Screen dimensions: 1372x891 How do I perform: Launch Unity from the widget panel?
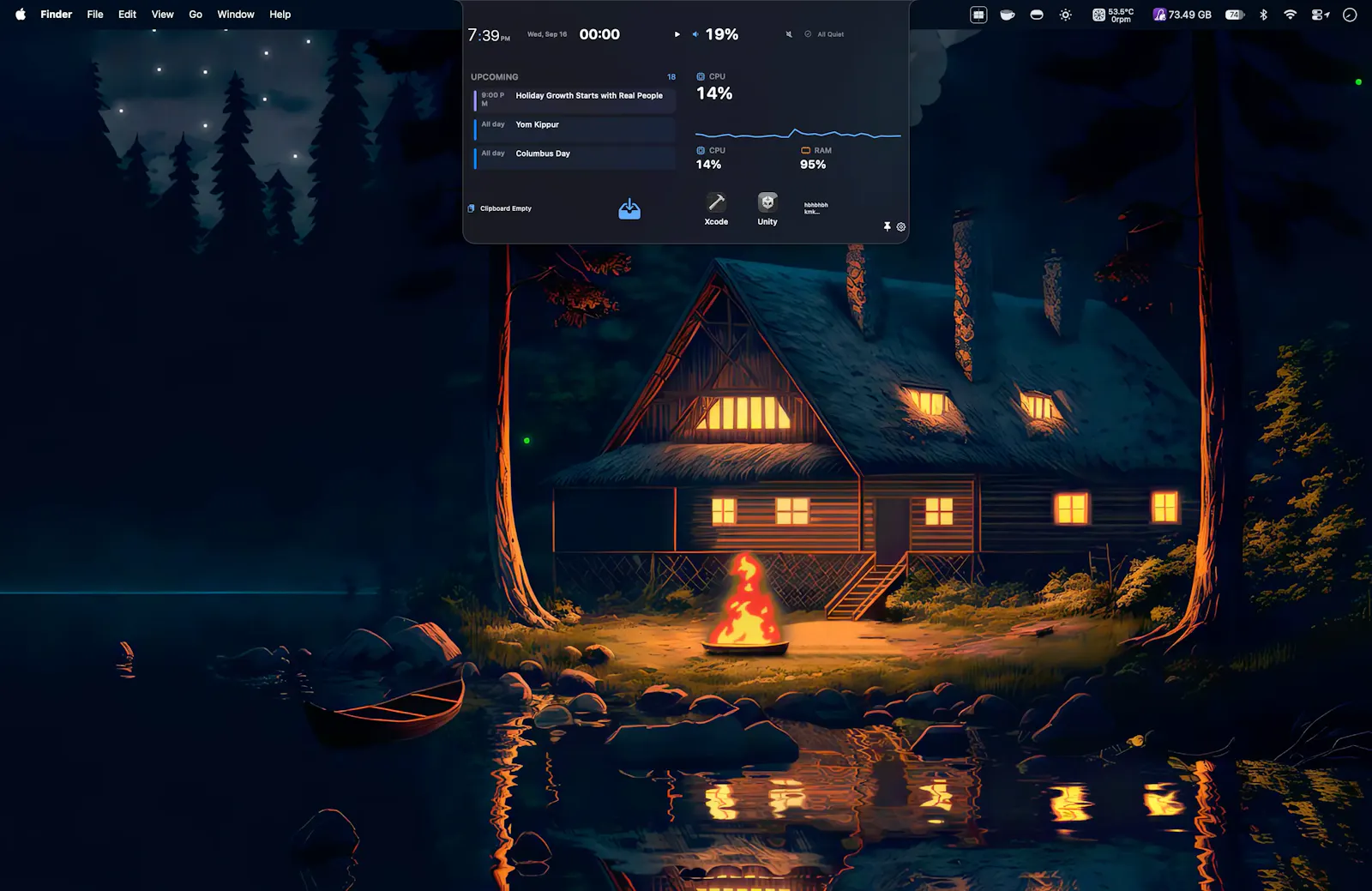(767, 209)
